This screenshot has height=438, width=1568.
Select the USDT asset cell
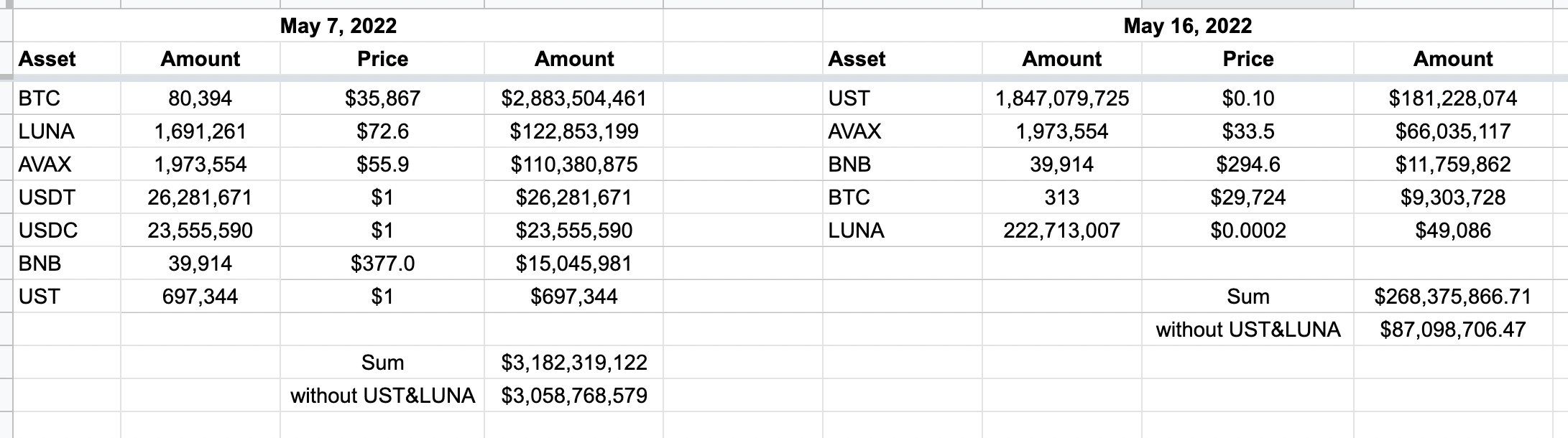pyautogui.click(x=47, y=197)
